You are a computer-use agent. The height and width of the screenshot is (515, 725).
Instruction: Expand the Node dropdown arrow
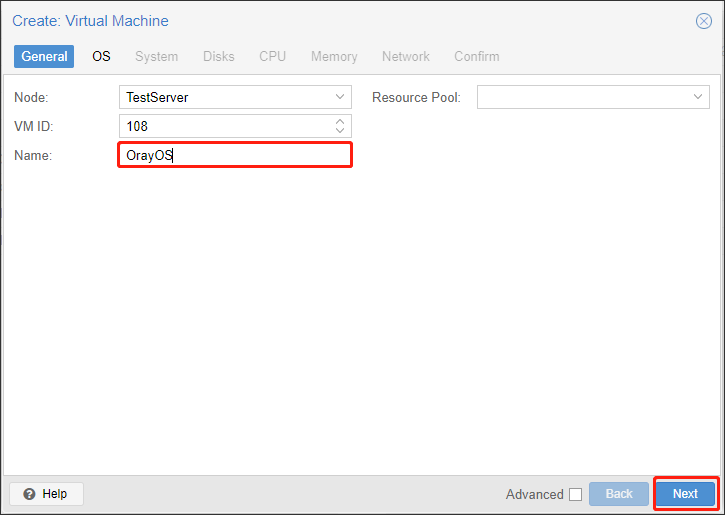point(340,97)
